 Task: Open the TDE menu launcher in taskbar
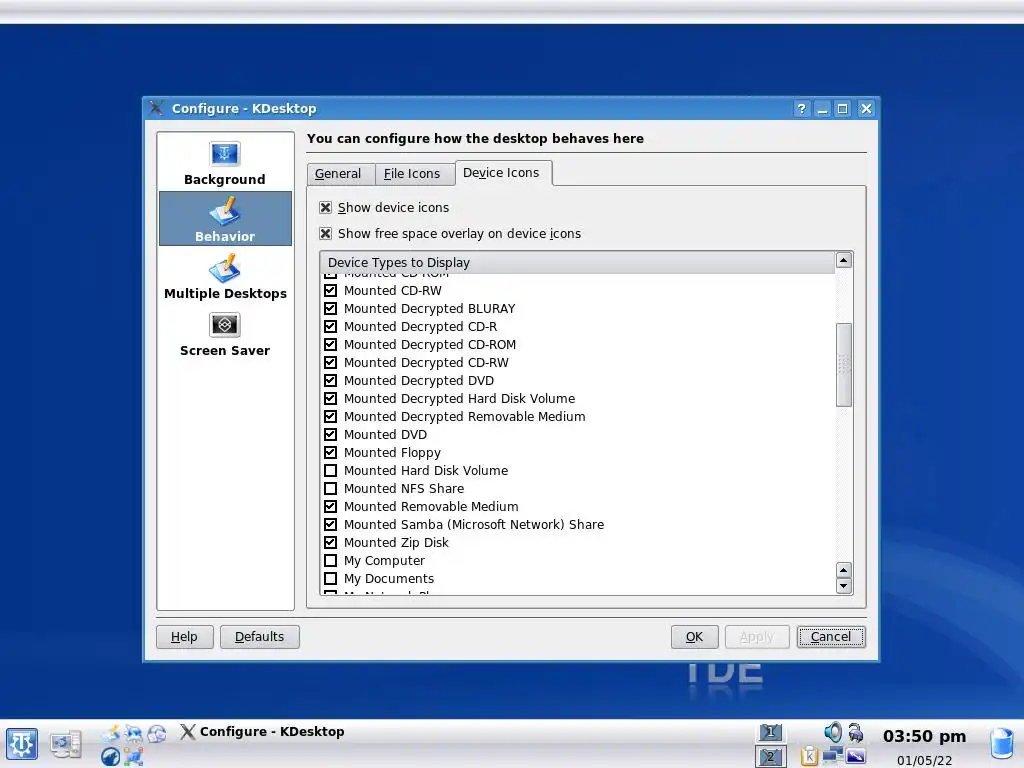(x=22, y=744)
